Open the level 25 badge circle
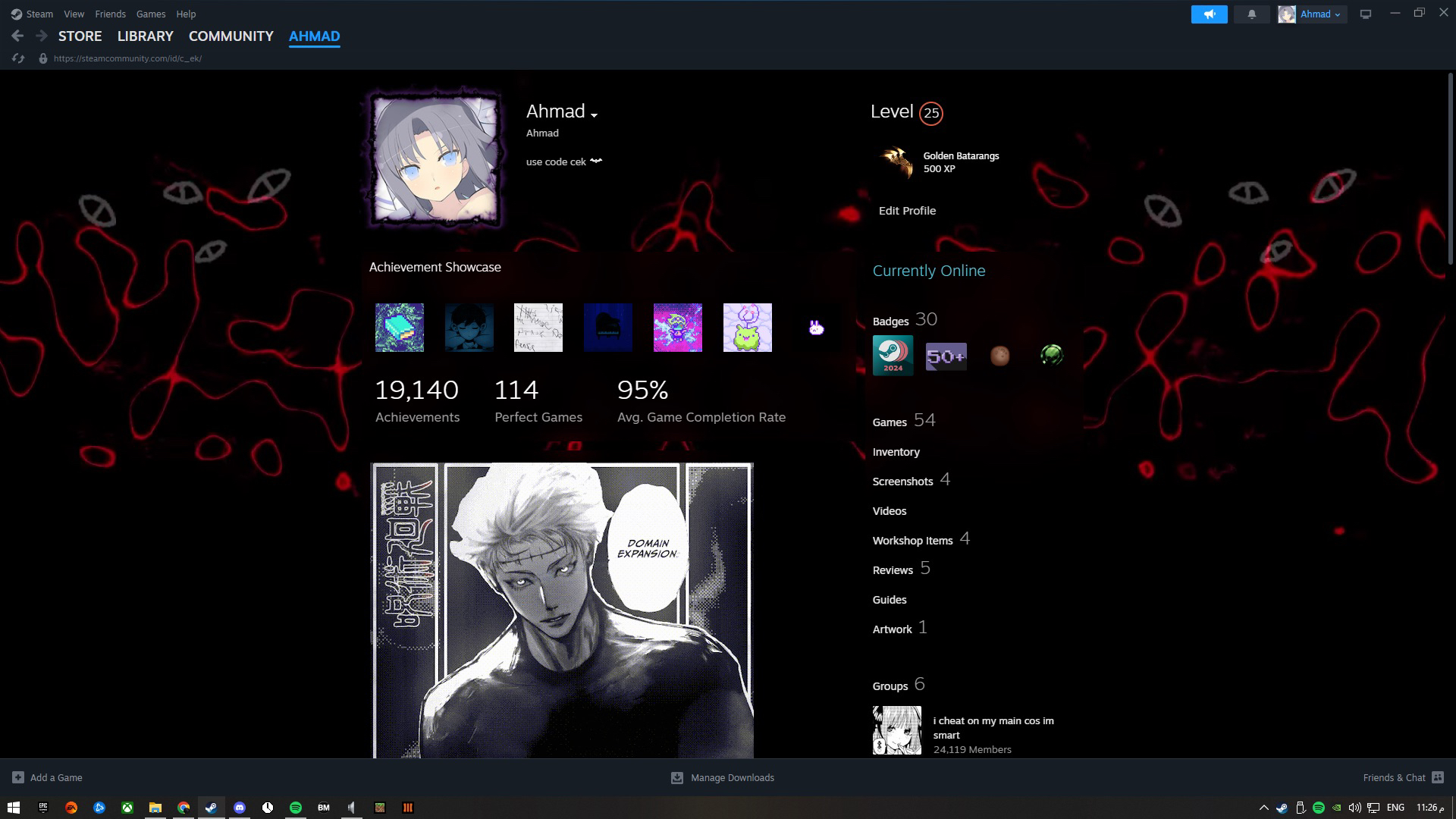 [x=931, y=113]
